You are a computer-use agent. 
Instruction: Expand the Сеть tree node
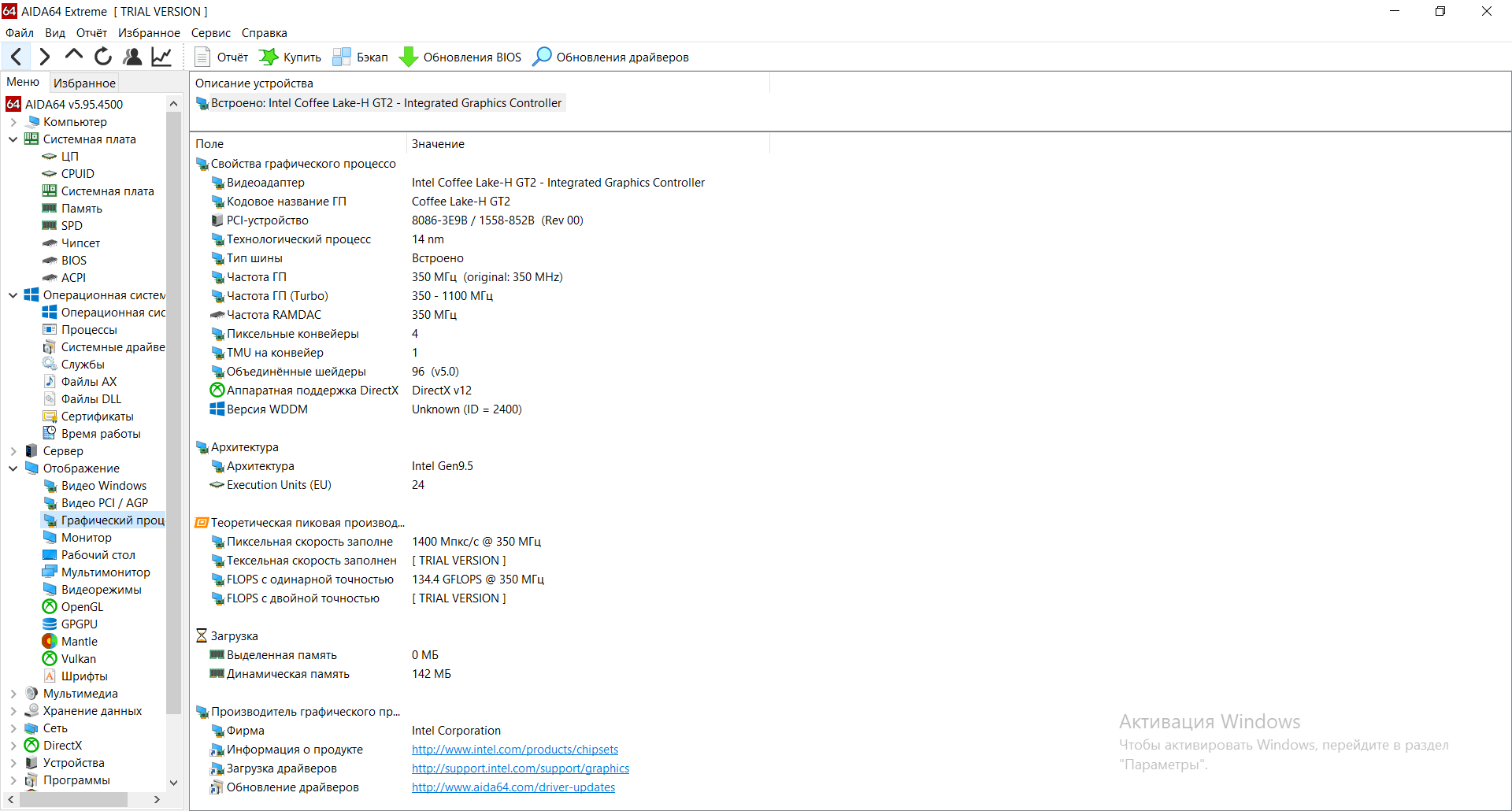click(13, 728)
